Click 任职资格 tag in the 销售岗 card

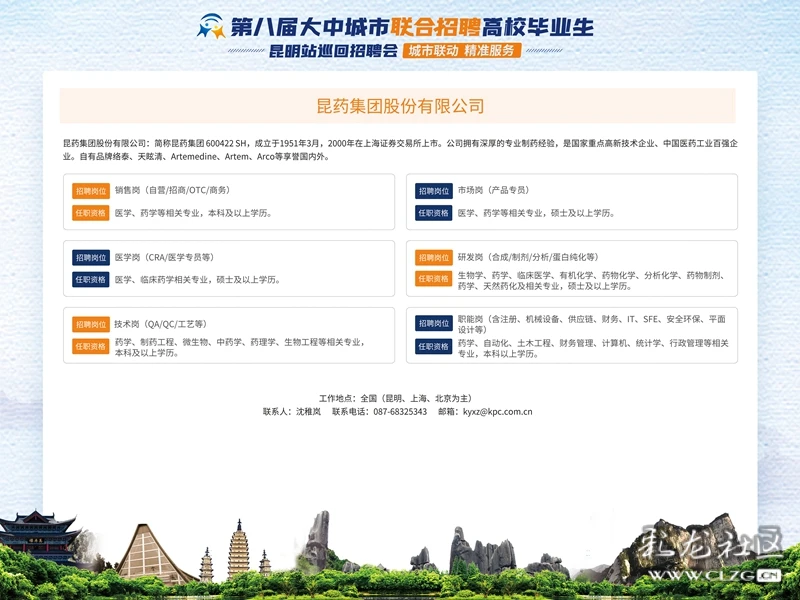(91, 213)
